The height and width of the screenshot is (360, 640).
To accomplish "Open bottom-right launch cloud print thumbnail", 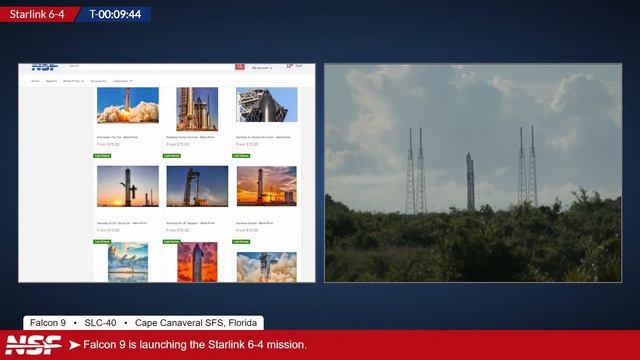I will tap(267, 267).
